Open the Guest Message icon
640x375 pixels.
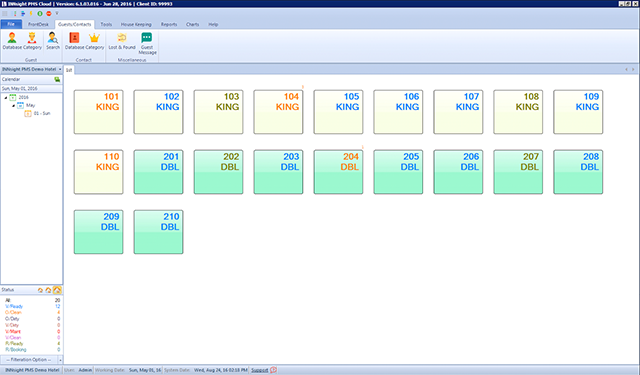[x=147, y=43]
